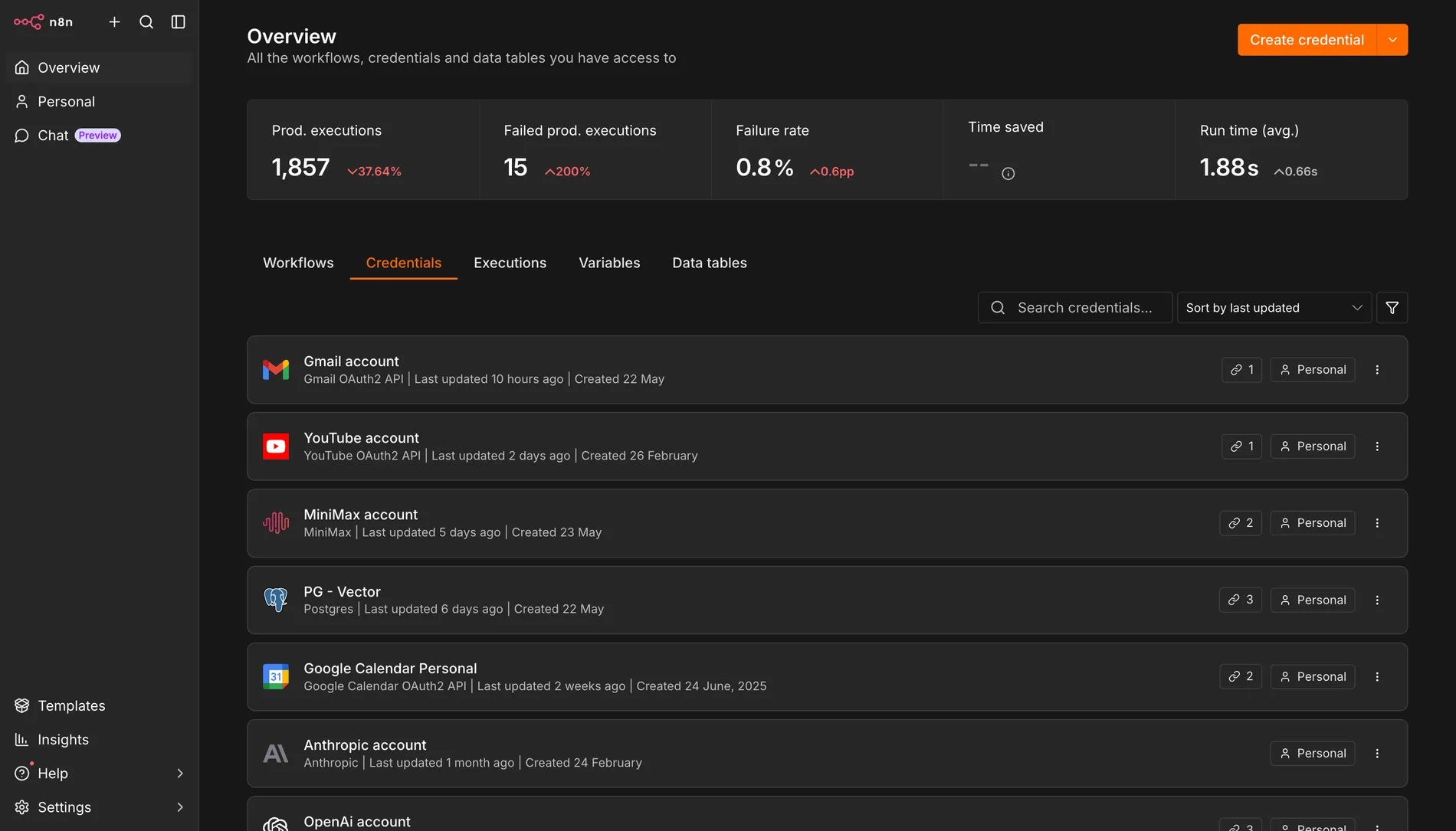Open search via the magnifier icon in sidebar

pos(146,22)
